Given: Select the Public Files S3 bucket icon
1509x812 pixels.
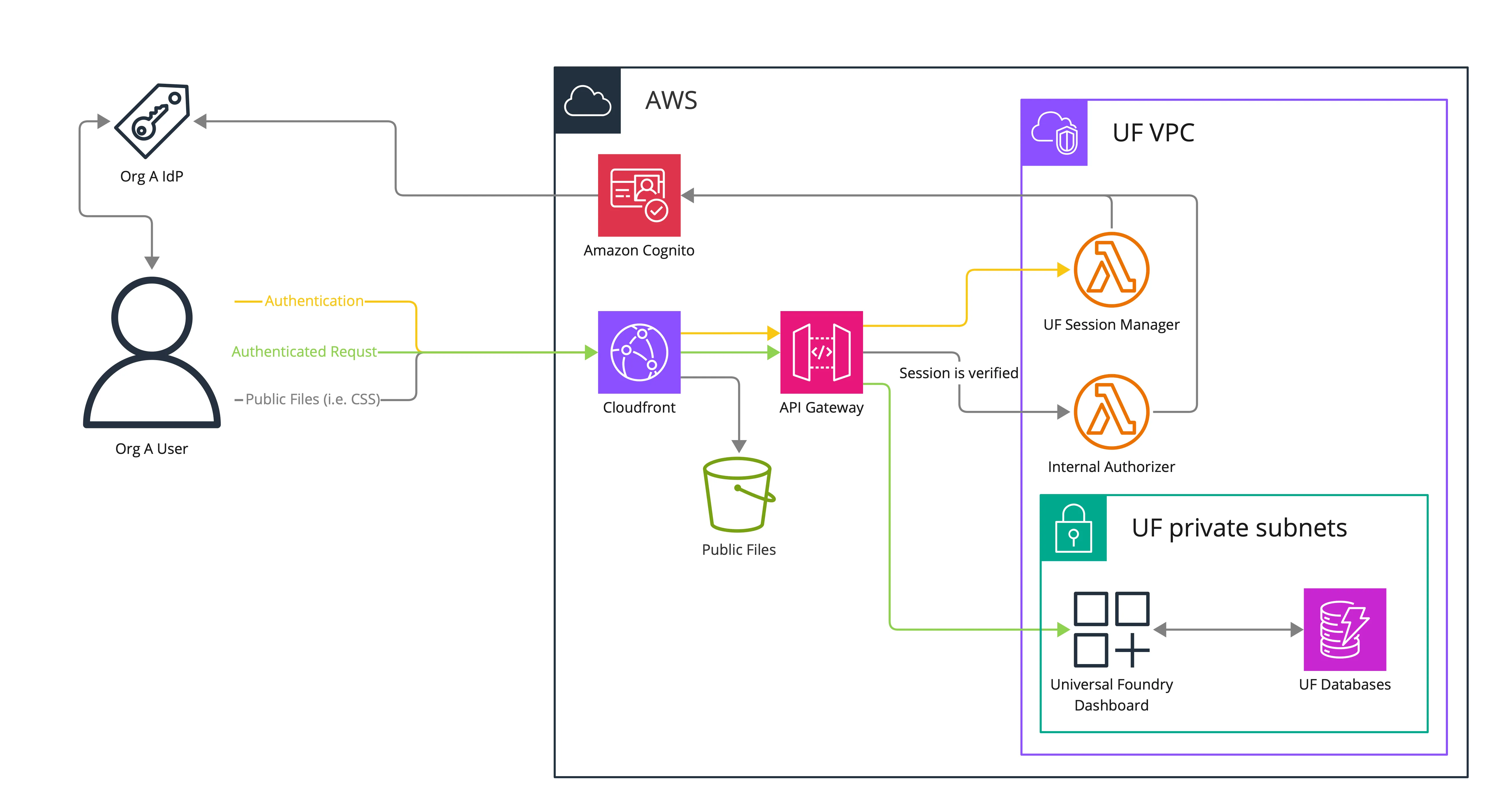Looking at the screenshot, I should pyautogui.click(x=739, y=495).
